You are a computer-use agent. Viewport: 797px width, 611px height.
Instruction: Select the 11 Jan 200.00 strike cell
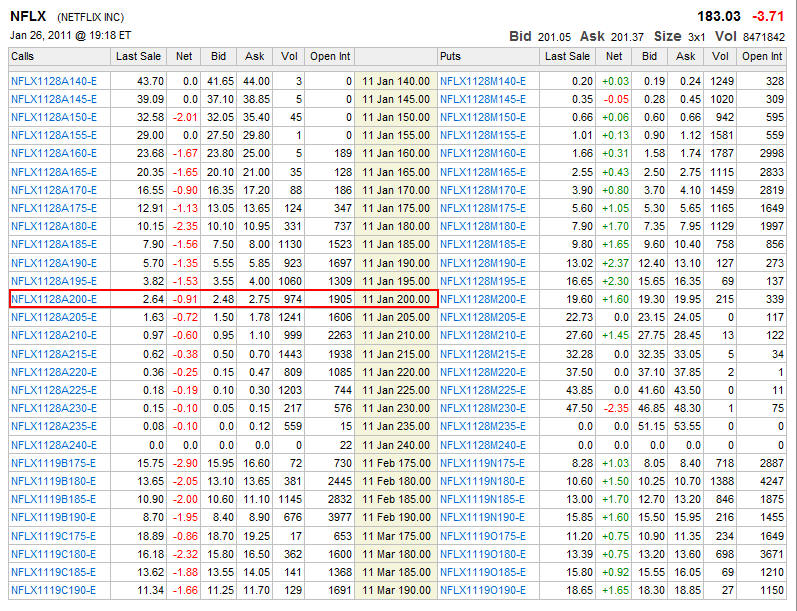click(396, 299)
